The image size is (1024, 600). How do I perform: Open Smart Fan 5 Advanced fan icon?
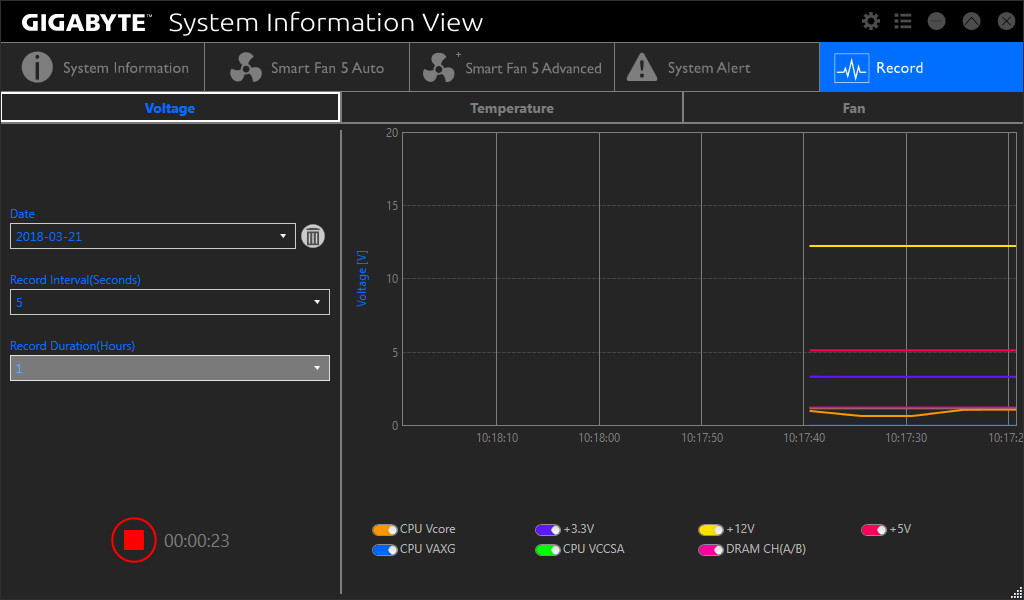[x=439, y=68]
